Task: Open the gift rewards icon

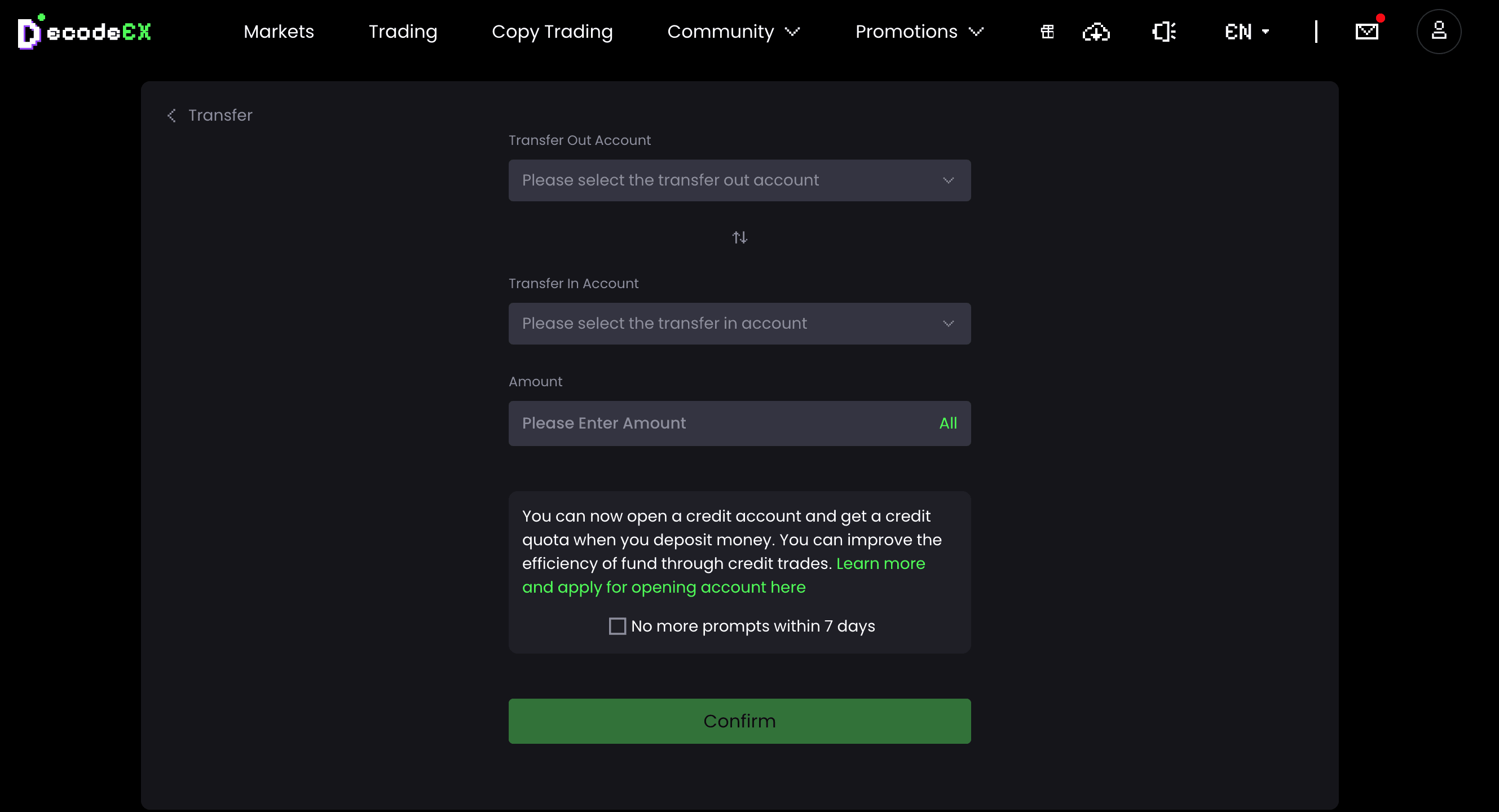Action: click(1047, 32)
